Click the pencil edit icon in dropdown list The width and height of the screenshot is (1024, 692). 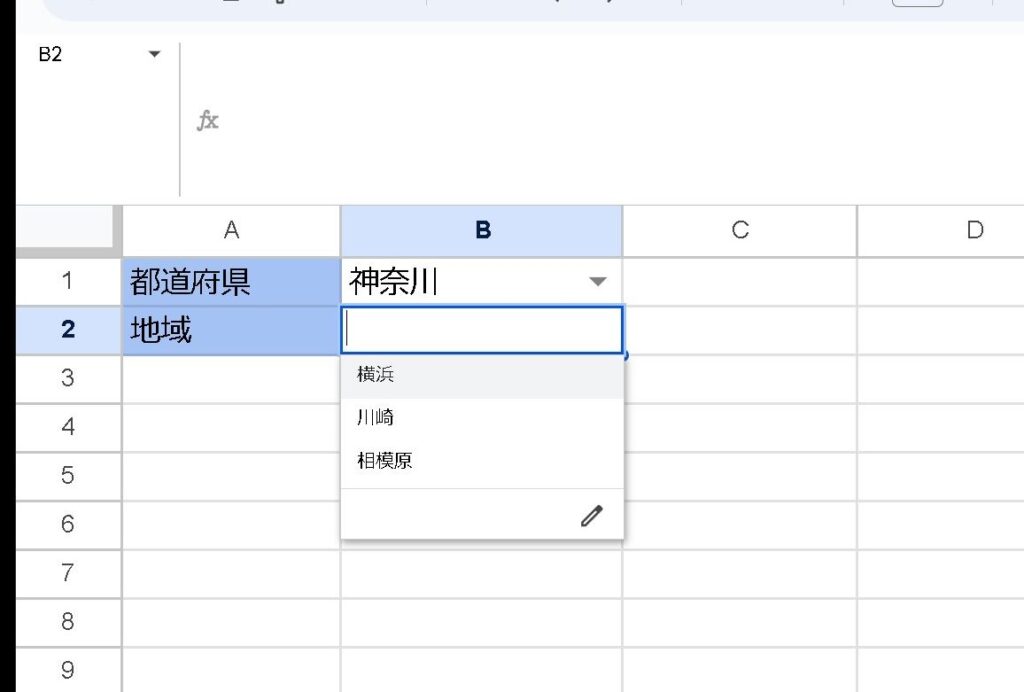[592, 516]
